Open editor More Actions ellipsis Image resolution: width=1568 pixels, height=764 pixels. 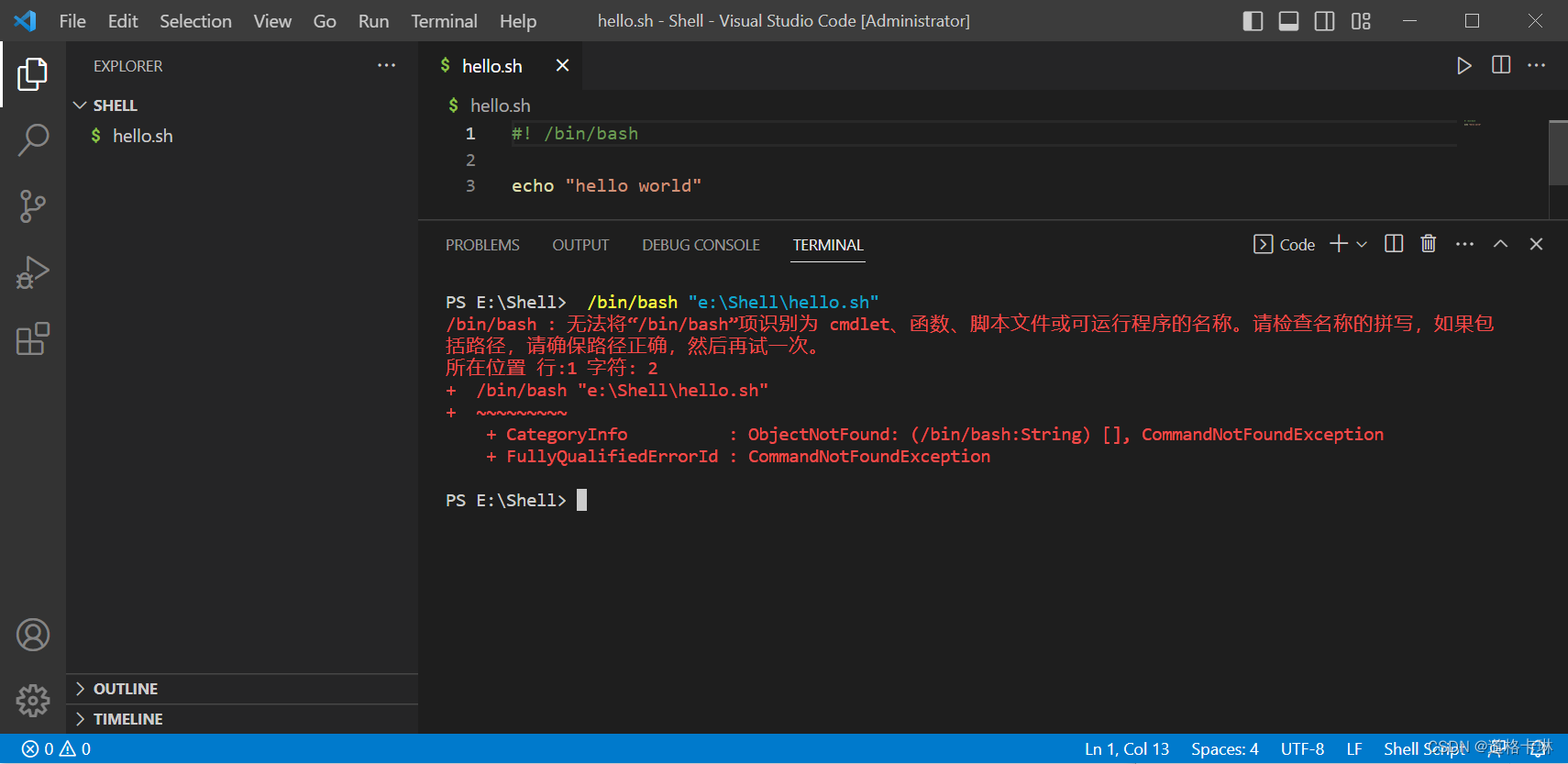[x=1537, y=65]
